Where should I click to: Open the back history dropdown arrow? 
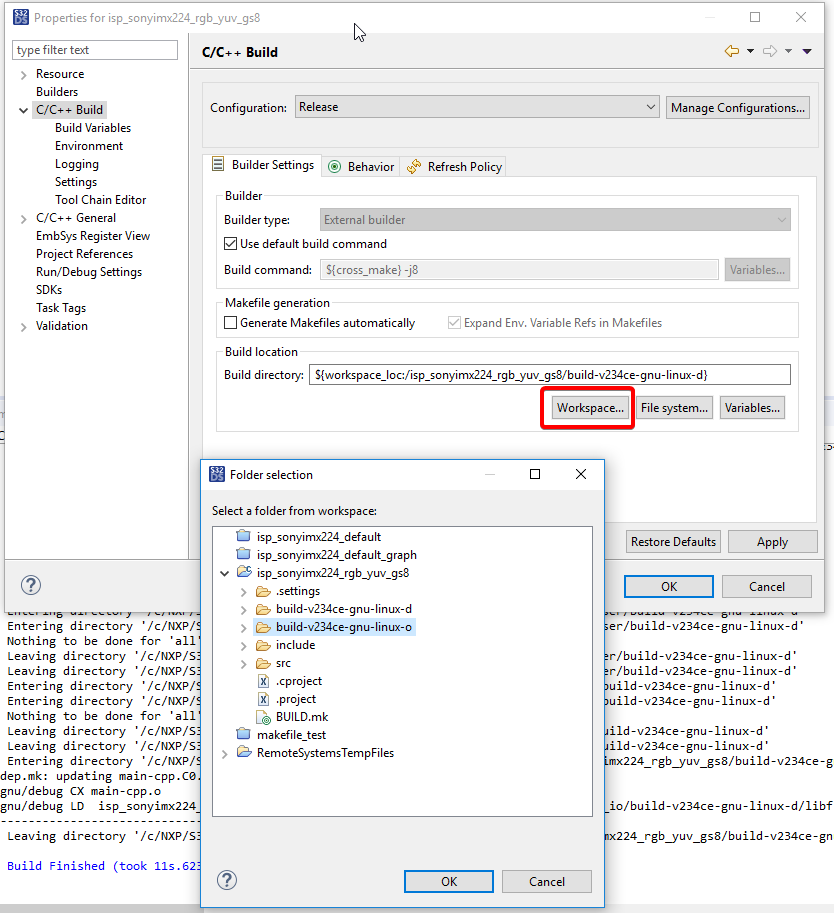click(x=750, y=51)
